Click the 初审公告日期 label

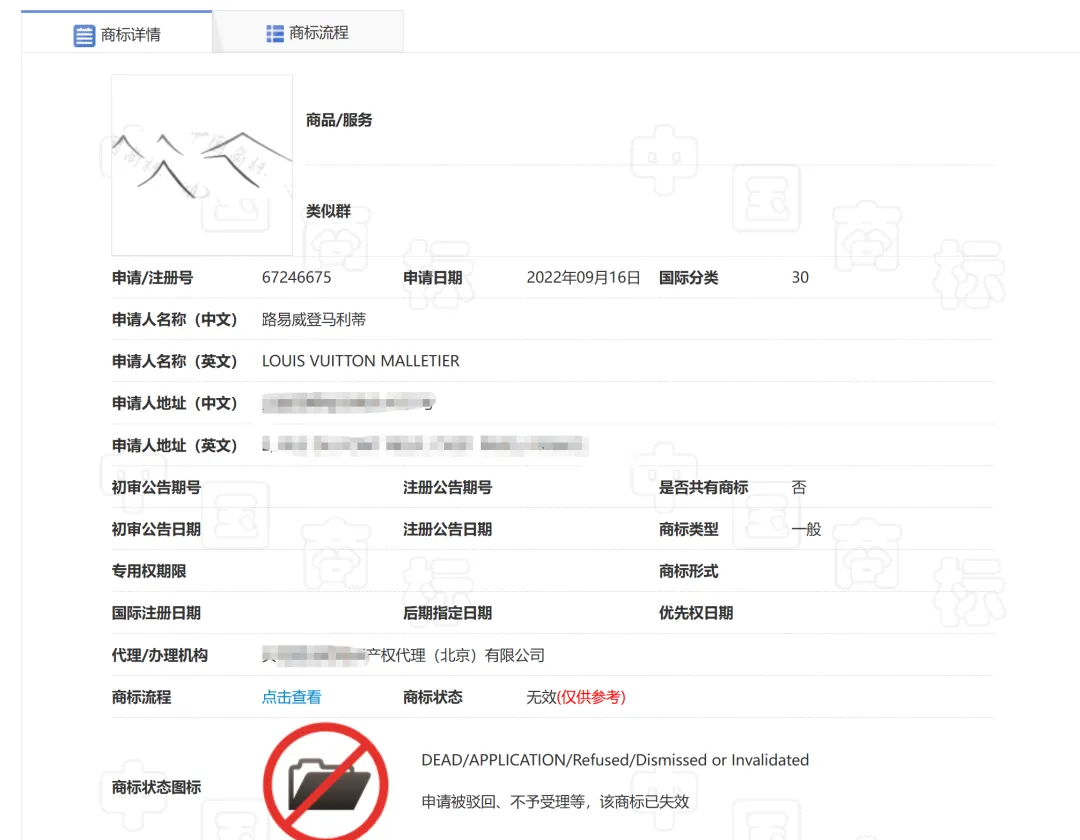pos(156,529)
